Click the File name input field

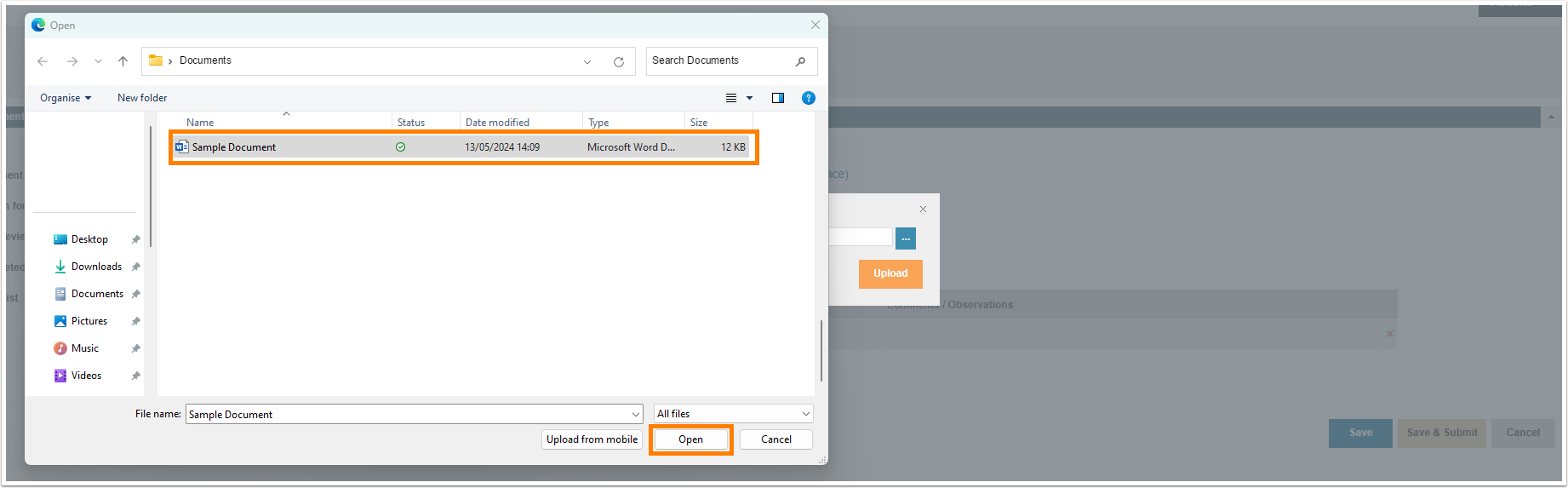[x=409, y=415]
